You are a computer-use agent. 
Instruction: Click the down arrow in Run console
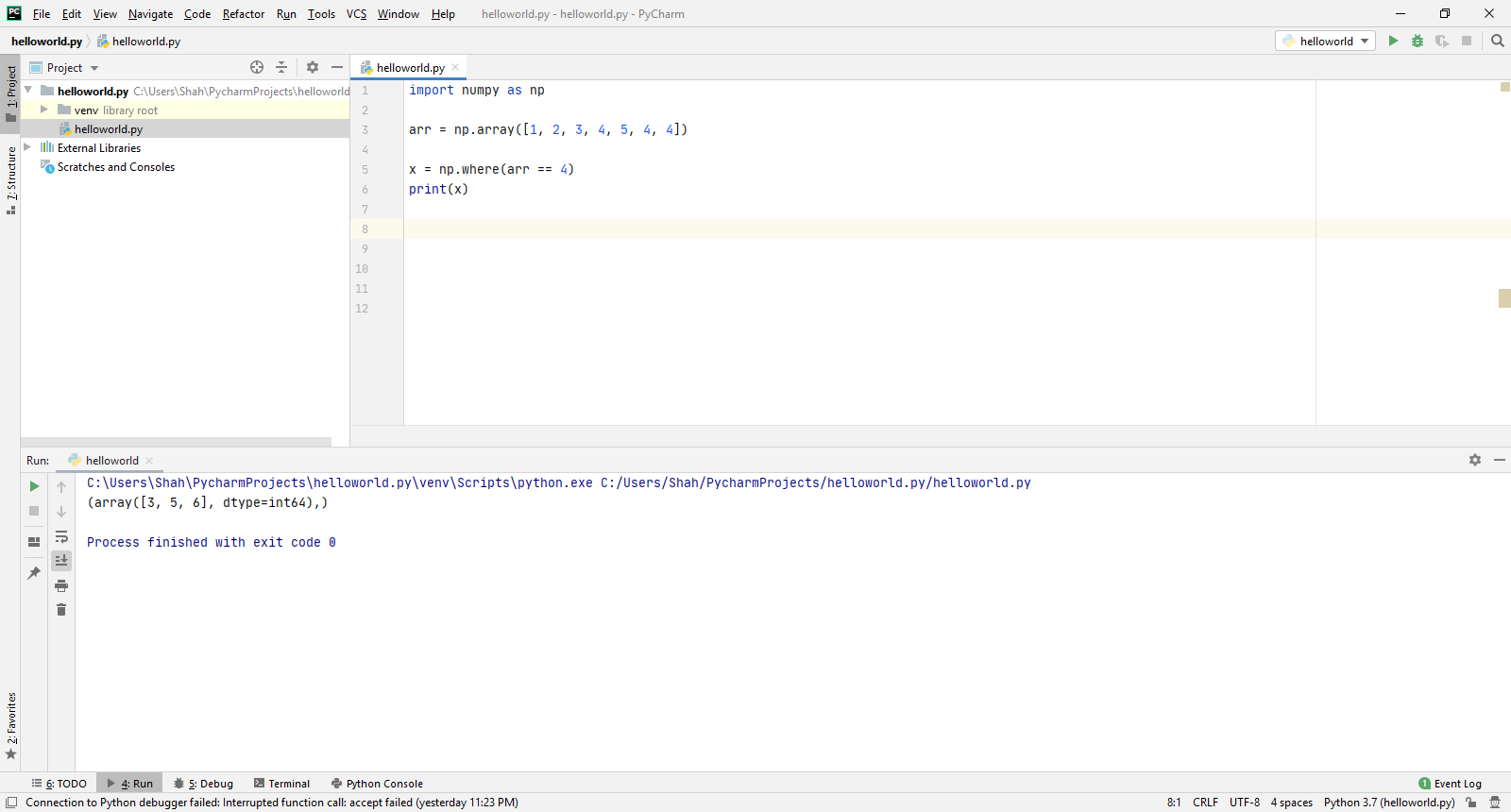61,512
